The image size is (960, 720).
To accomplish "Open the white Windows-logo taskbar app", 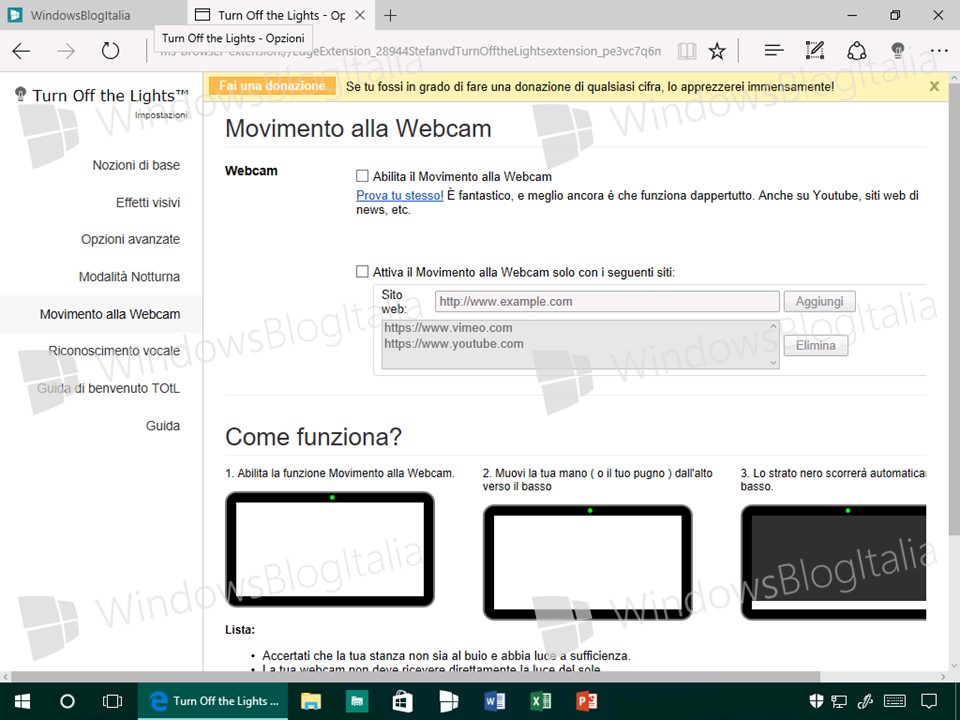I will click(x=449, y=701).
